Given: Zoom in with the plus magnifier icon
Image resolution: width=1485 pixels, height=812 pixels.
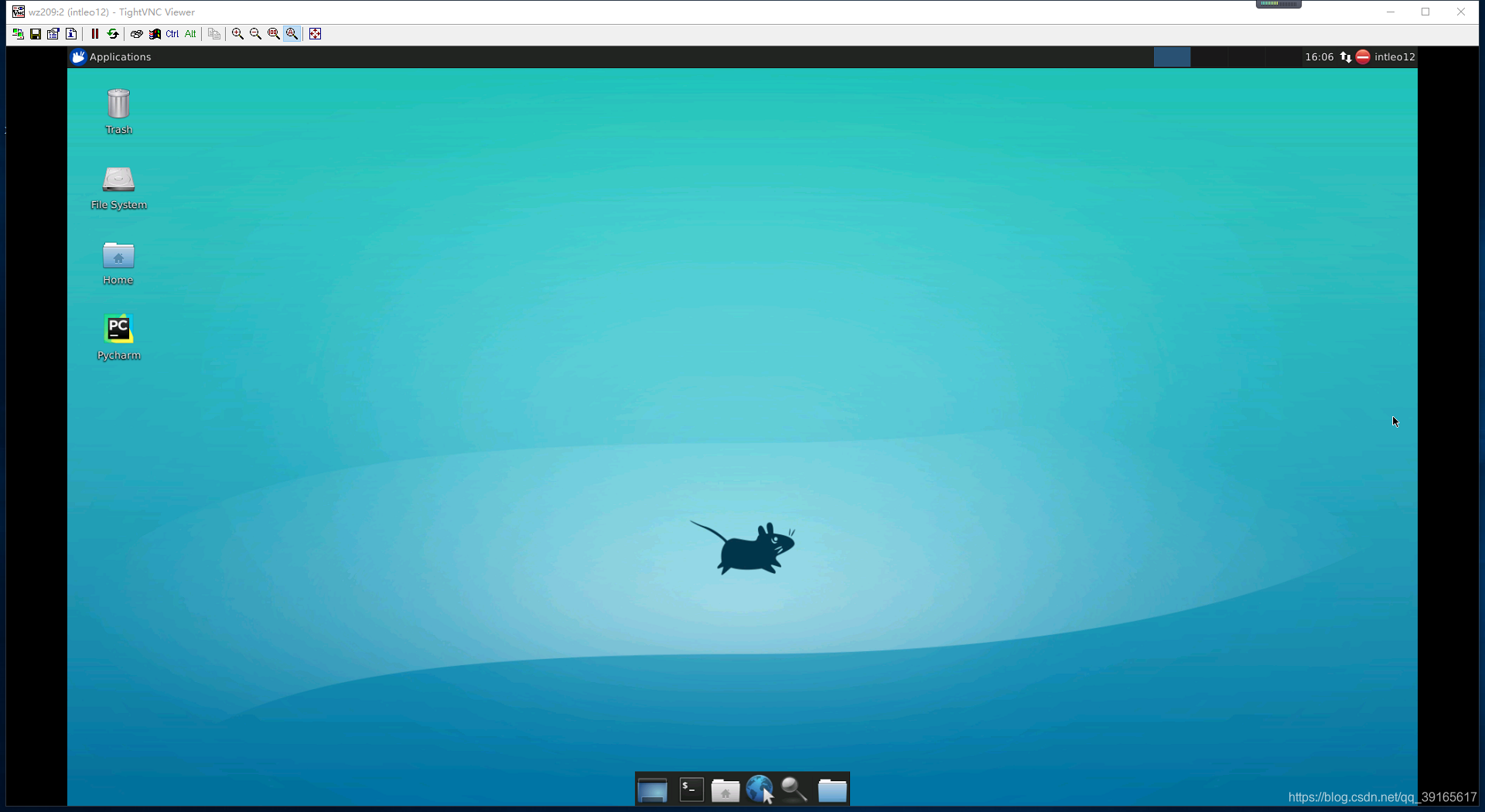Looking at the screenshot, I should click(x=238, y=34).
